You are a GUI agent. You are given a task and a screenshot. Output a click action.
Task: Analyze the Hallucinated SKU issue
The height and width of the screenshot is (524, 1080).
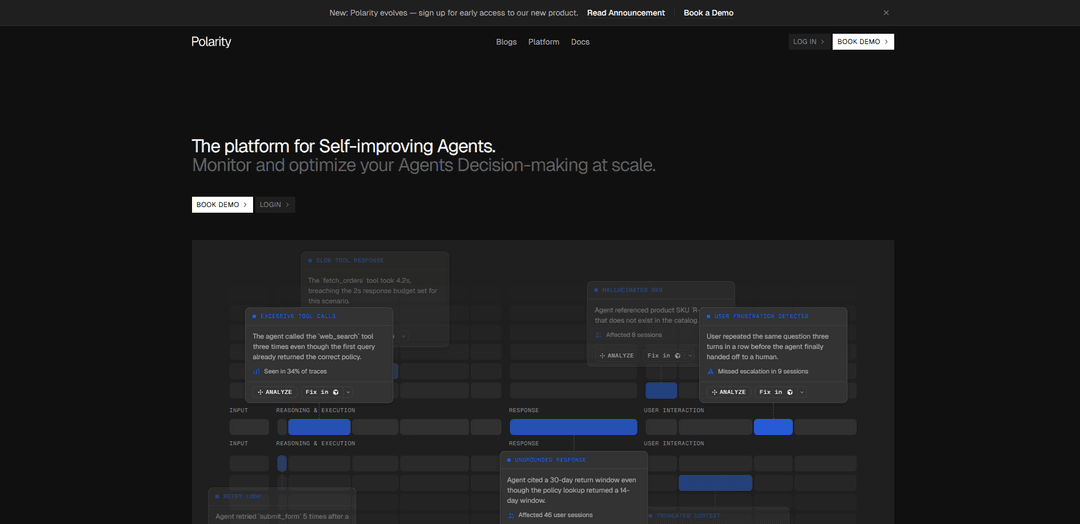617,355
